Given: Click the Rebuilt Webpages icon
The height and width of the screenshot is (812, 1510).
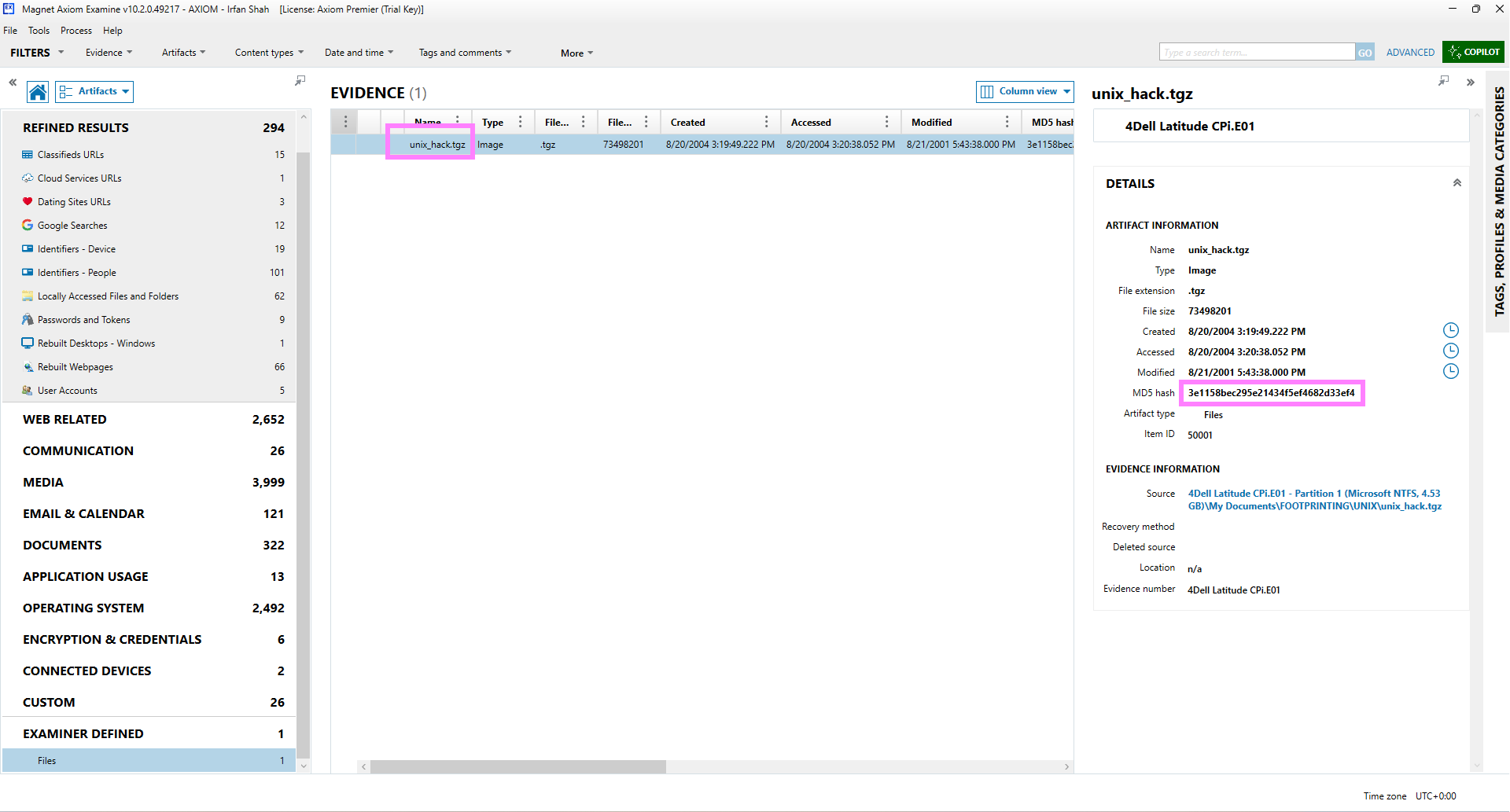Looking at the screenshot, I should tap(28, 367).
